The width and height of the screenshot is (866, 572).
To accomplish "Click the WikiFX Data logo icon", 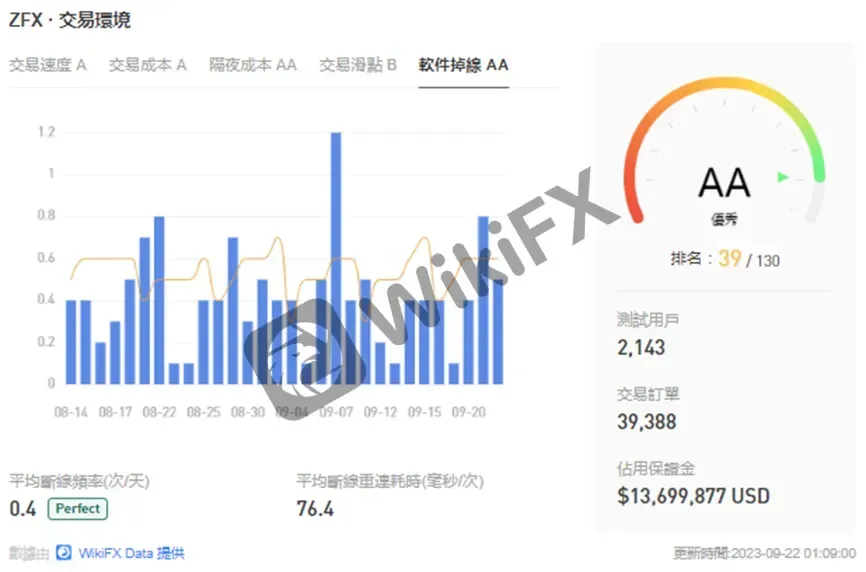I will click(64, 553).
